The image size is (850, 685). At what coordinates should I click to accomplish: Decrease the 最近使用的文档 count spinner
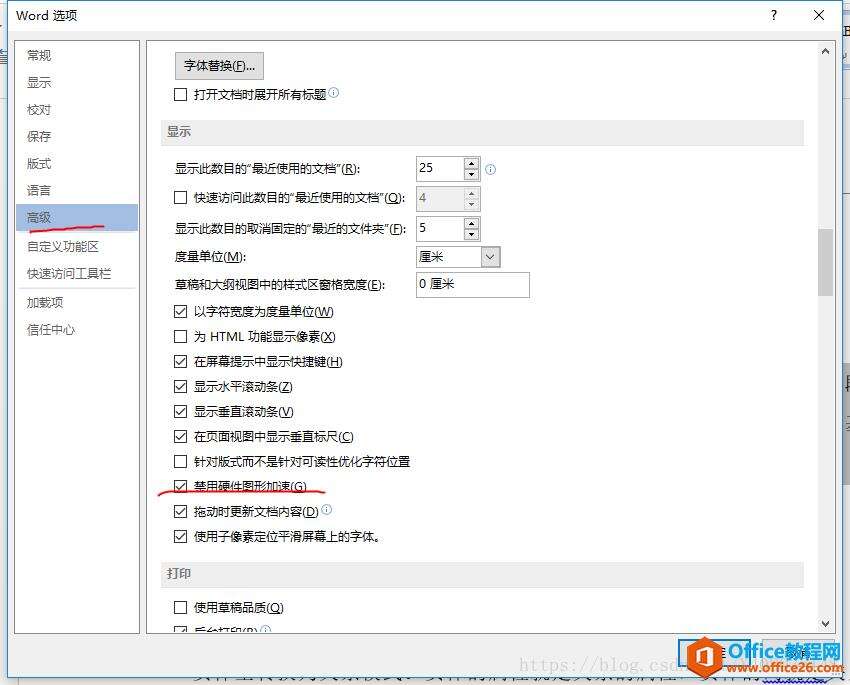pos(472,175)
